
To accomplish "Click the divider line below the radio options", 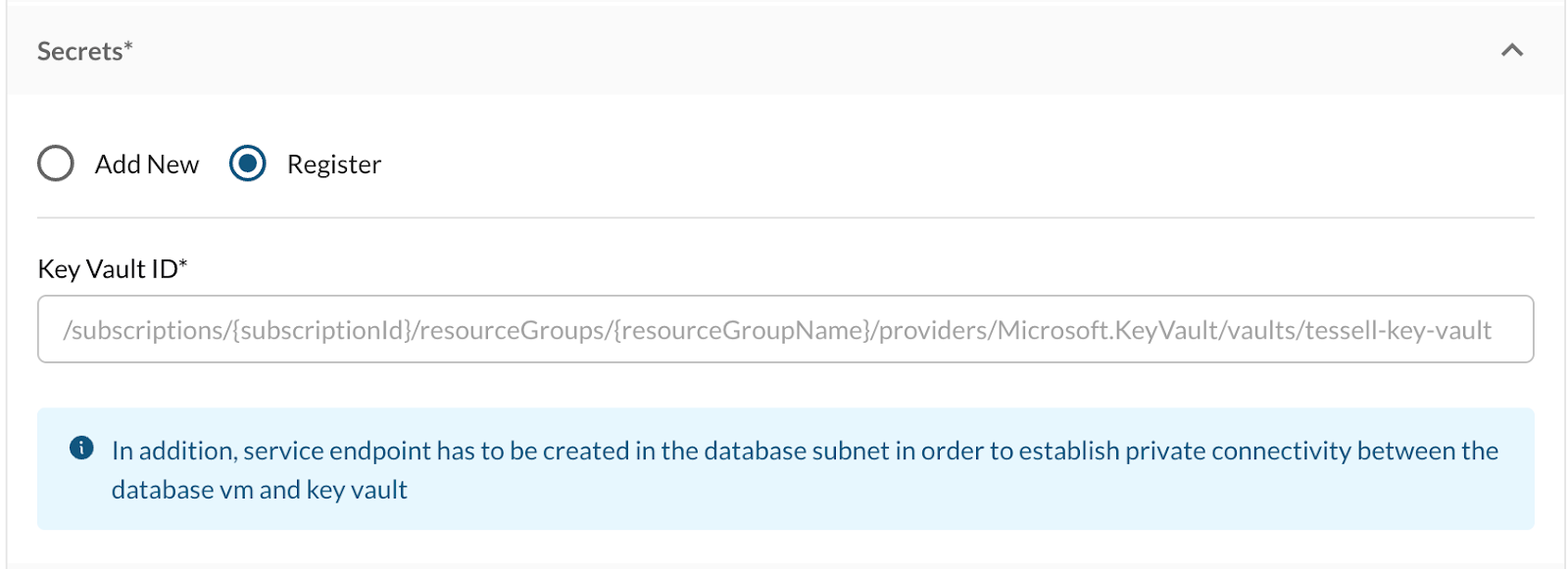I will pyautogui.click(x=784, y=217).
